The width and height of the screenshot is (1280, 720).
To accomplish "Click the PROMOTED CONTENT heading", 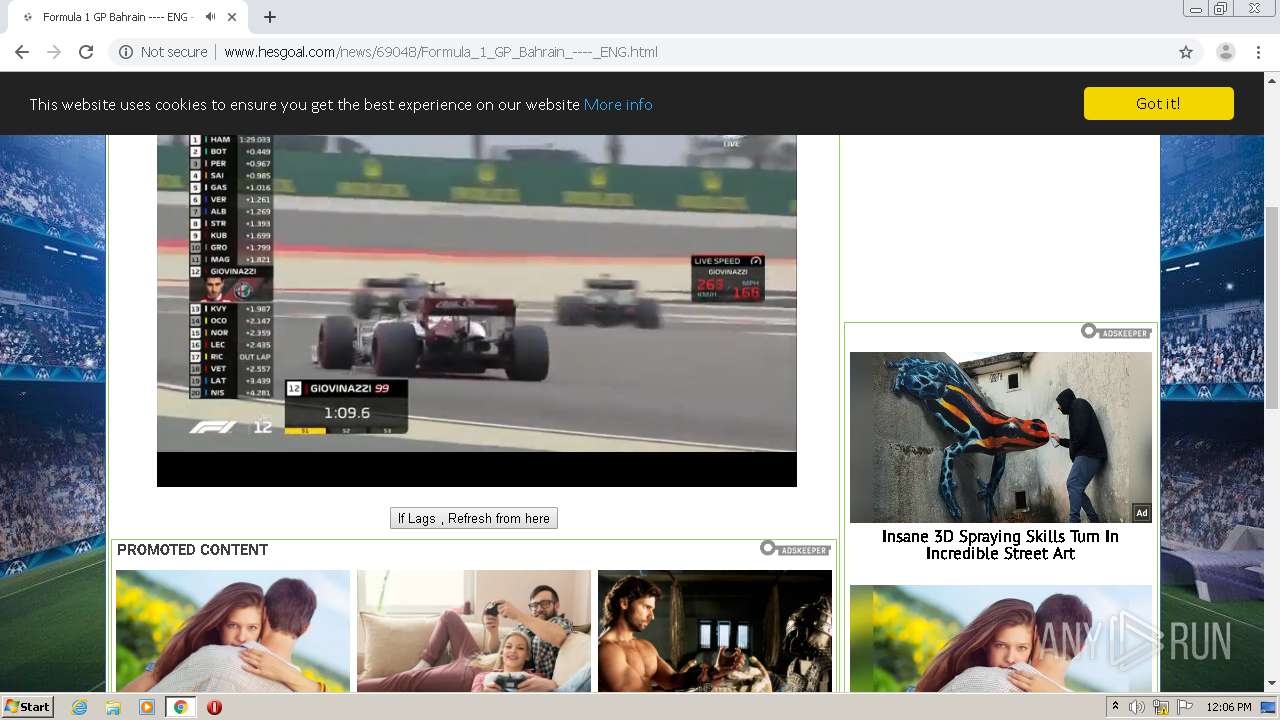I will [x=192, y=550].
